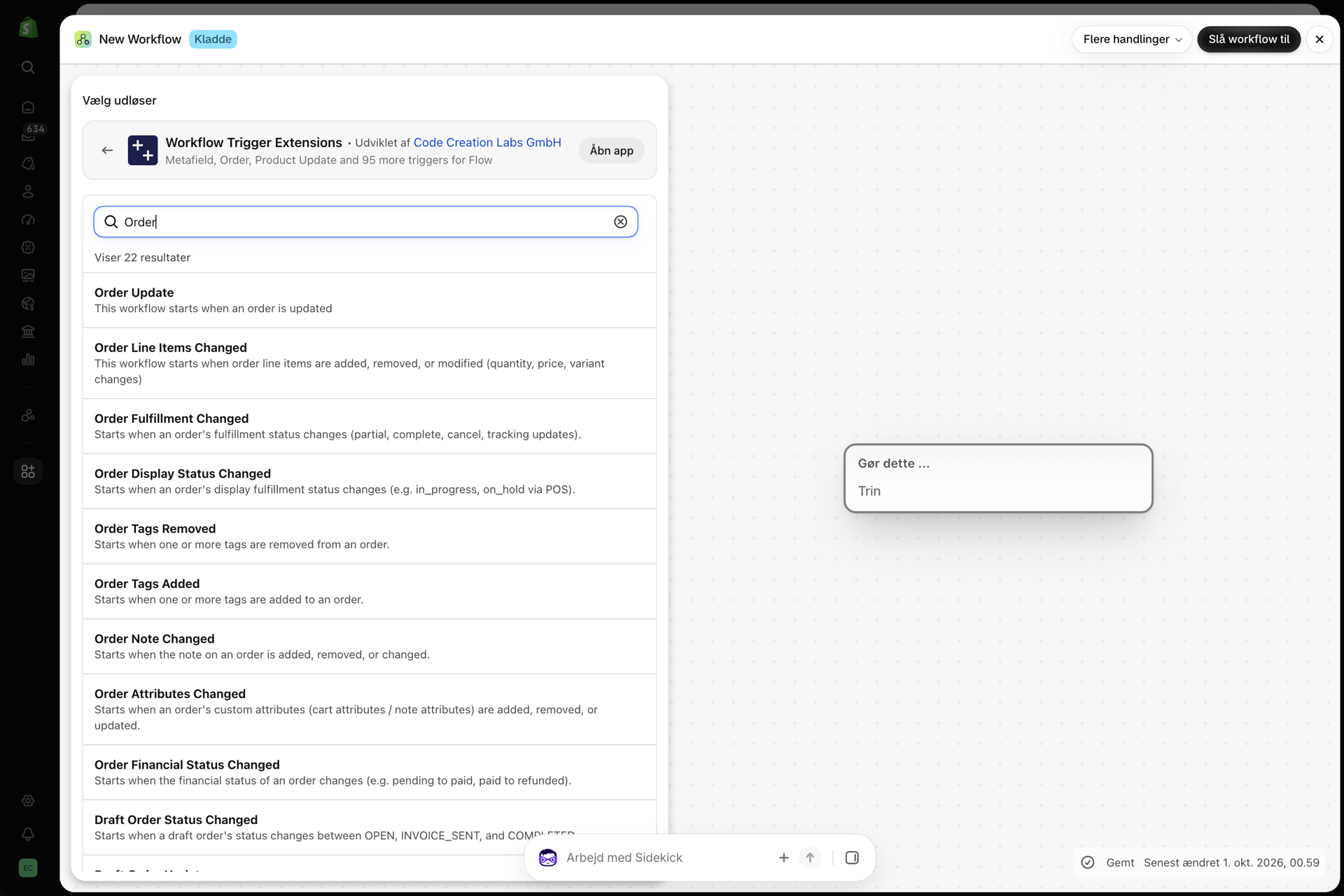Open Orders icon with 634 badge

tap(28, 135)
